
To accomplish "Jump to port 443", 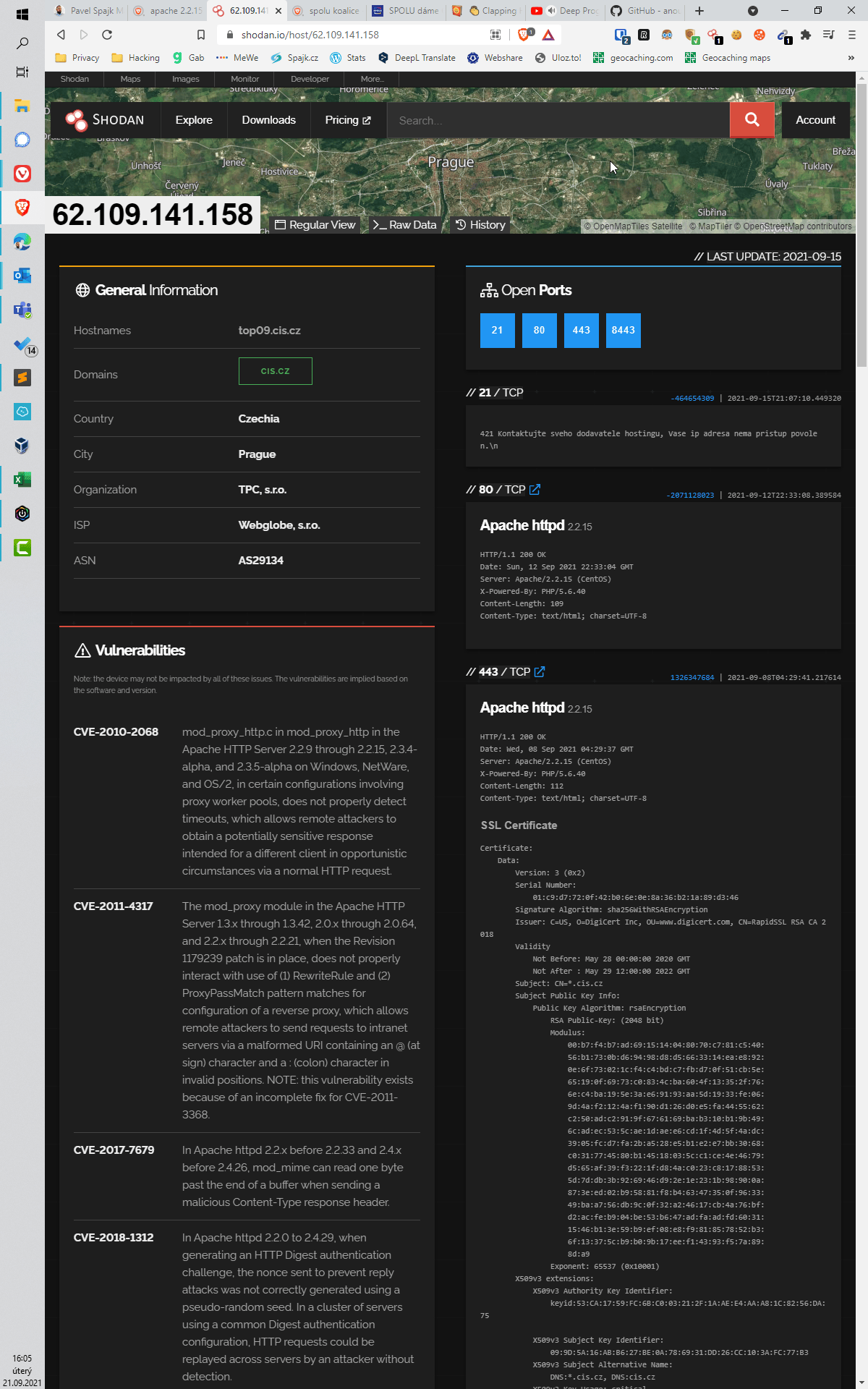I will point(582,331).
